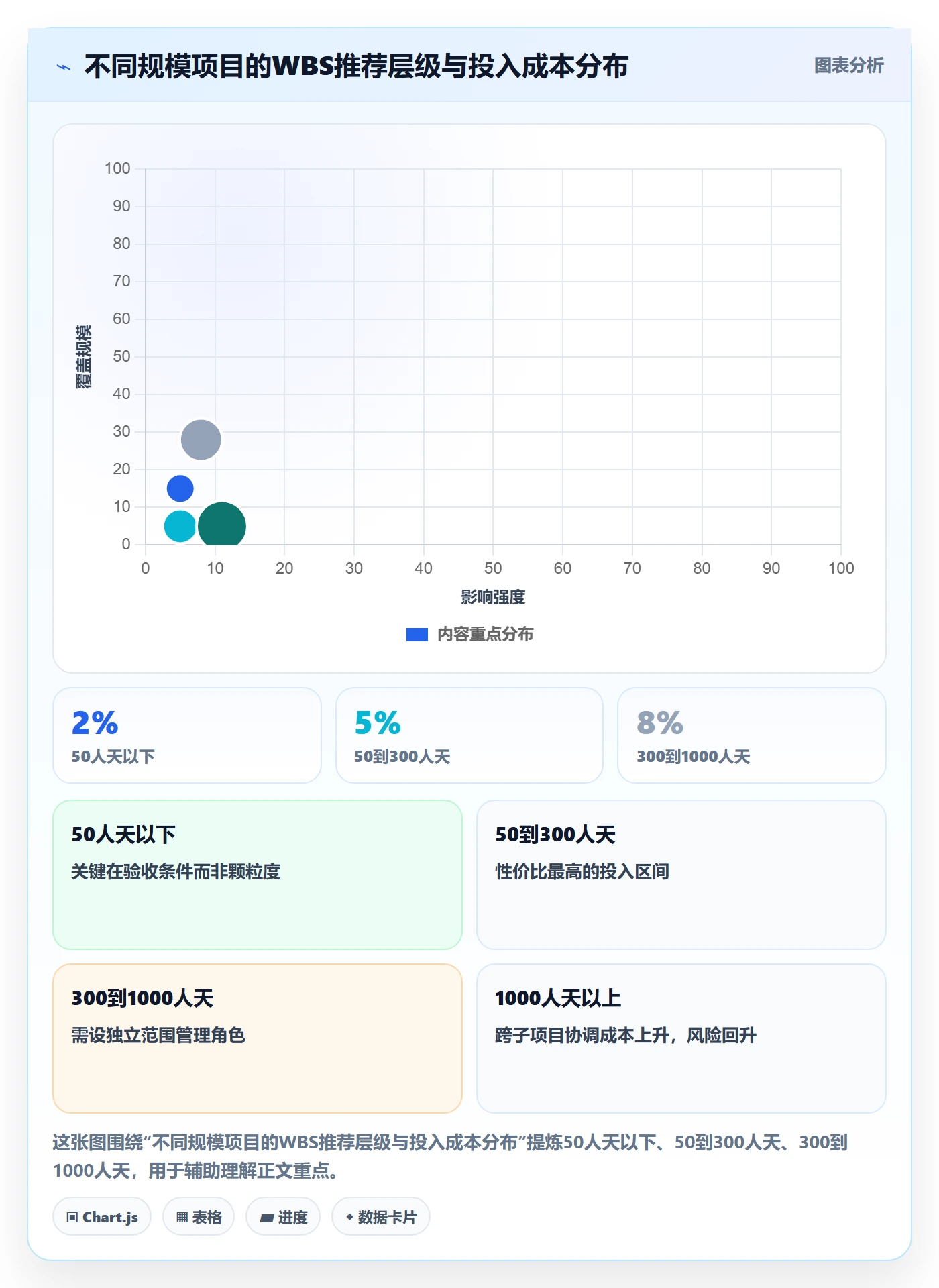Select the 进度 tag
Viewport: 939px width, 1288px height.
click(283, 1216)
